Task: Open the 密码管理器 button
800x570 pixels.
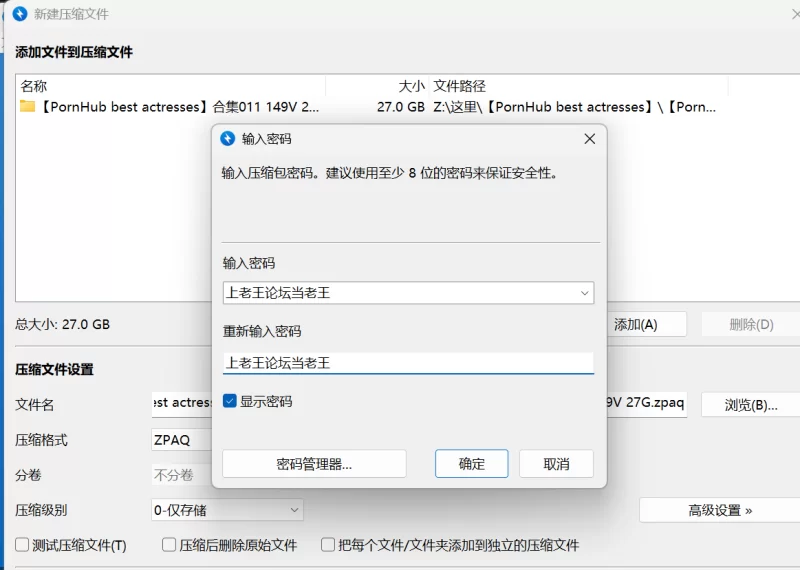Action: 314,464
